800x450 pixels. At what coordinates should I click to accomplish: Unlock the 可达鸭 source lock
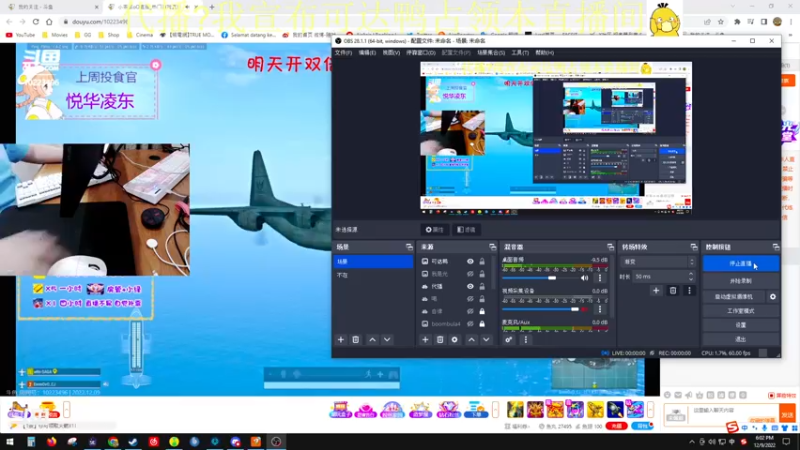pos(482,261)
